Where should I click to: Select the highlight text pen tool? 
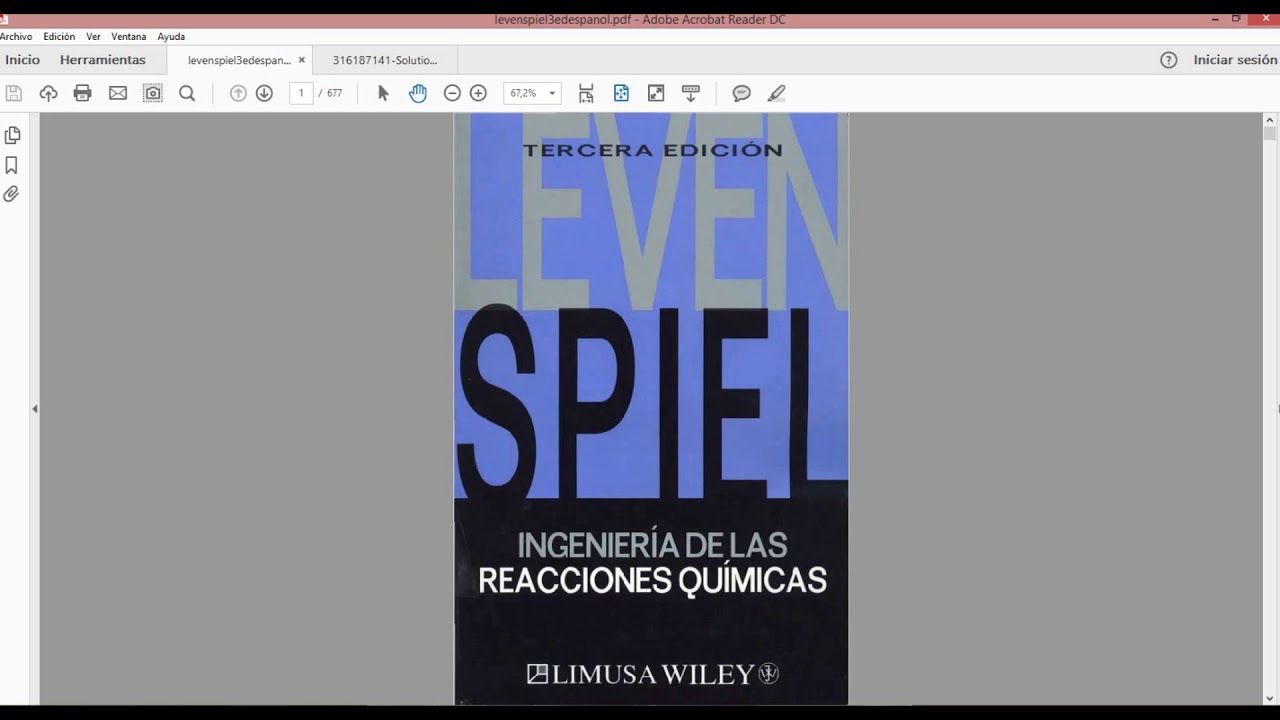pos(776,93)
